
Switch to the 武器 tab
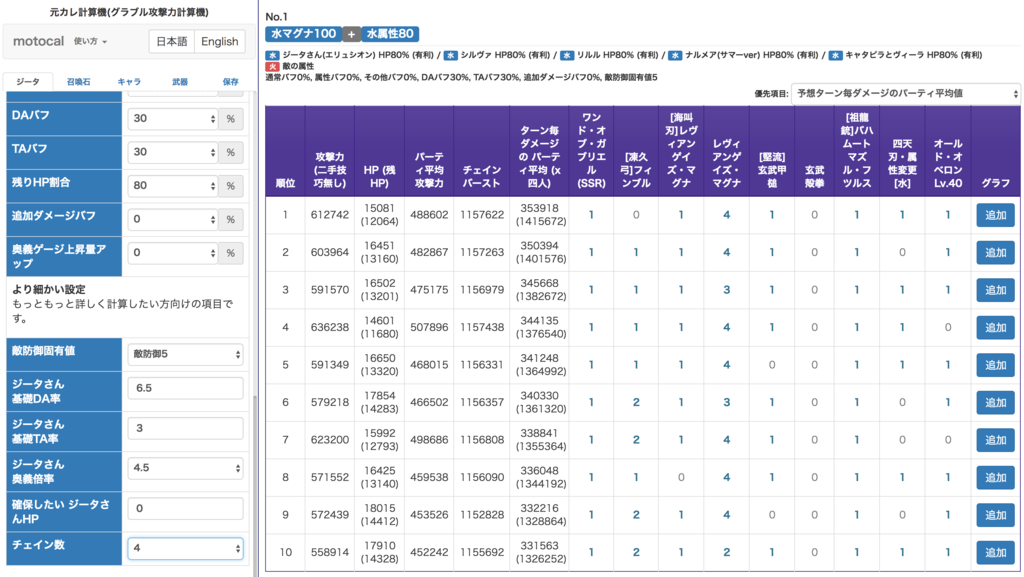pos(180,82)
